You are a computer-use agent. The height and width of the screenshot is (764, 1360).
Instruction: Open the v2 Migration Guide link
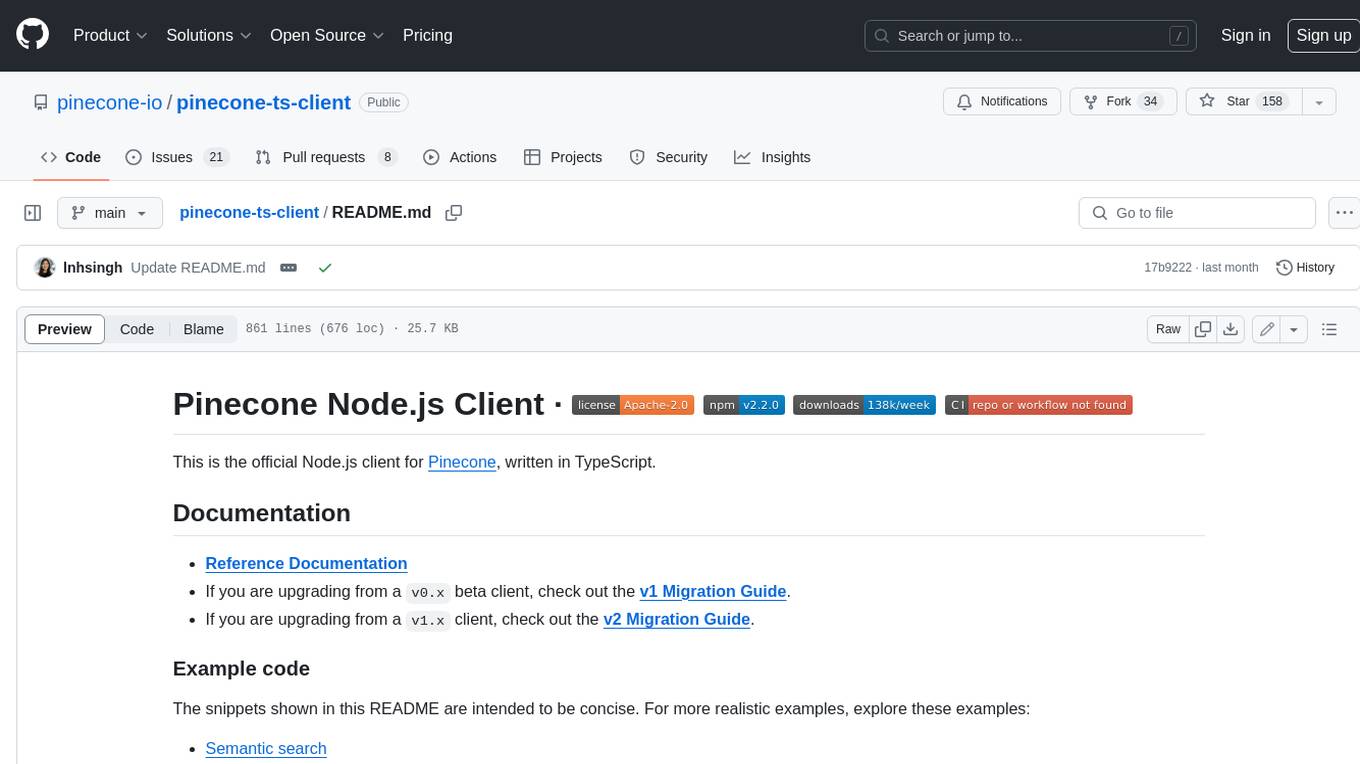(677, 619)
